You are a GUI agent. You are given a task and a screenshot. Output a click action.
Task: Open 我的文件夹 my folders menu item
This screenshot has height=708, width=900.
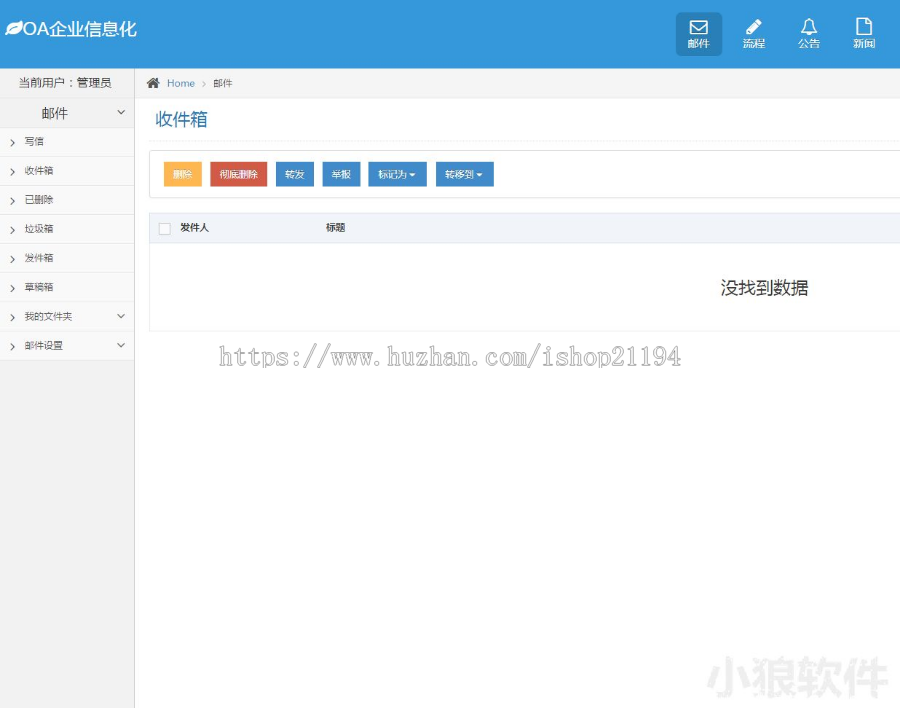click(x=67, y=316)
